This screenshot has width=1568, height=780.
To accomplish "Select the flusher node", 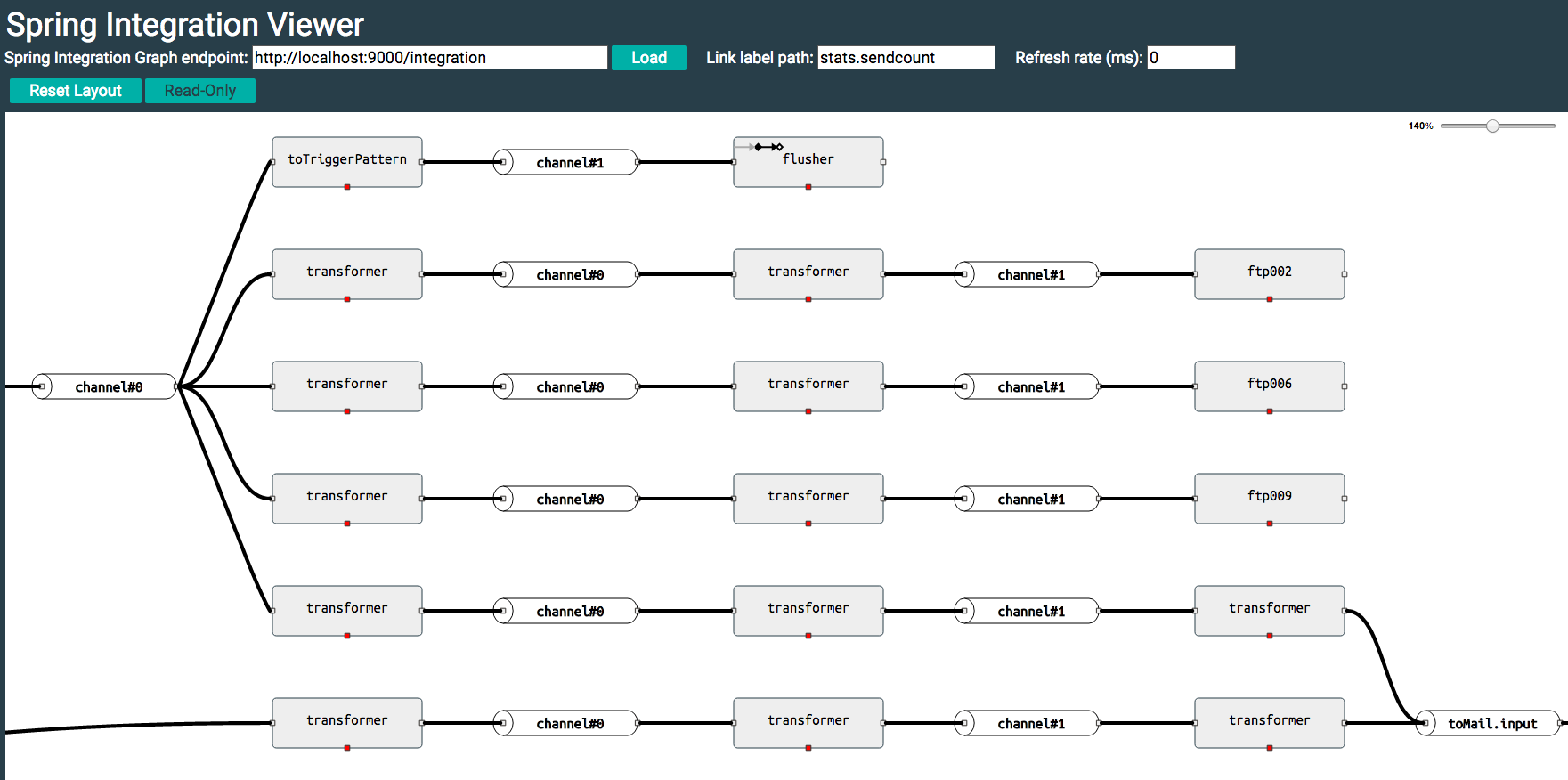I will [808, 162].
